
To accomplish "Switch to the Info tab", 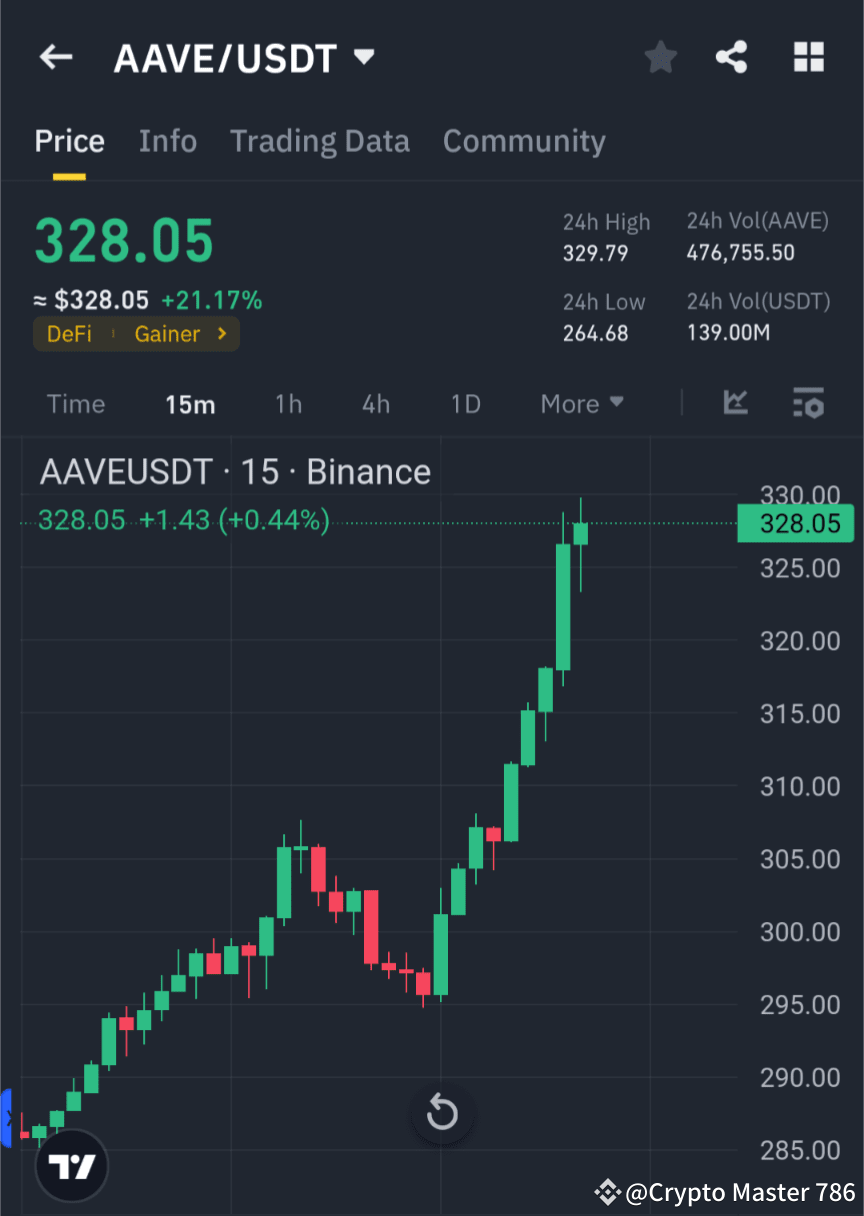I will [167, 141].
